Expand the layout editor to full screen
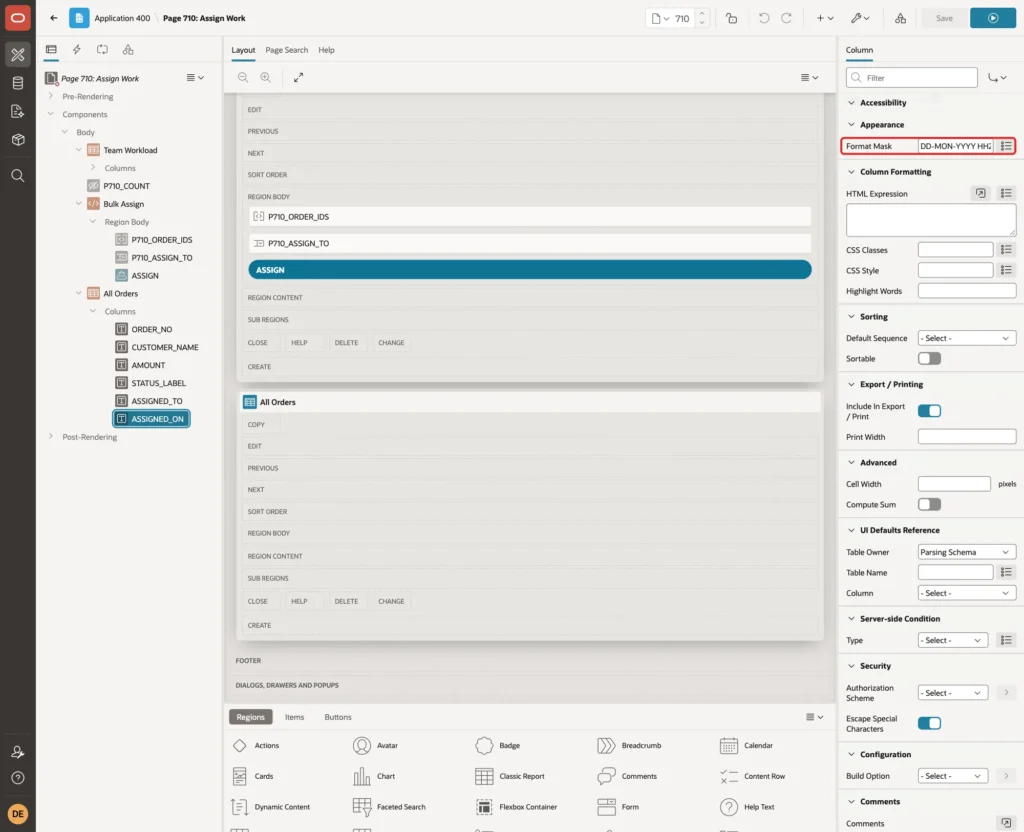The image size is (1024, 832). [298, 77]
